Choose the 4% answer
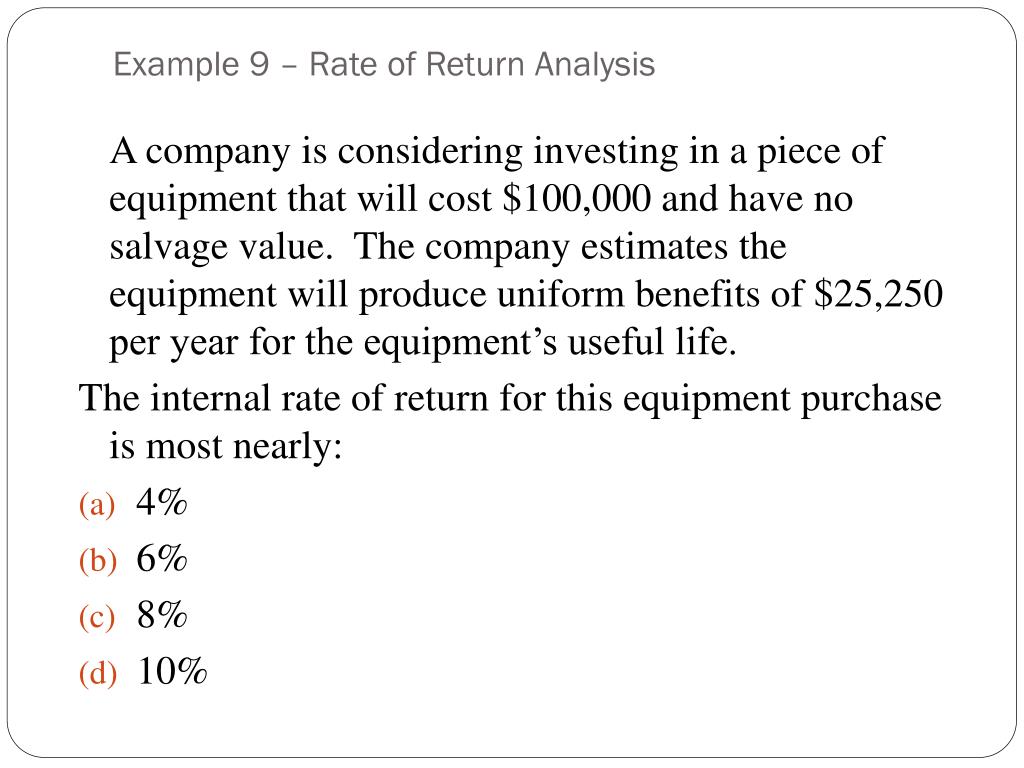This screenshot has height=768, width=1024. pyautogui.click(x=163, y=503)
